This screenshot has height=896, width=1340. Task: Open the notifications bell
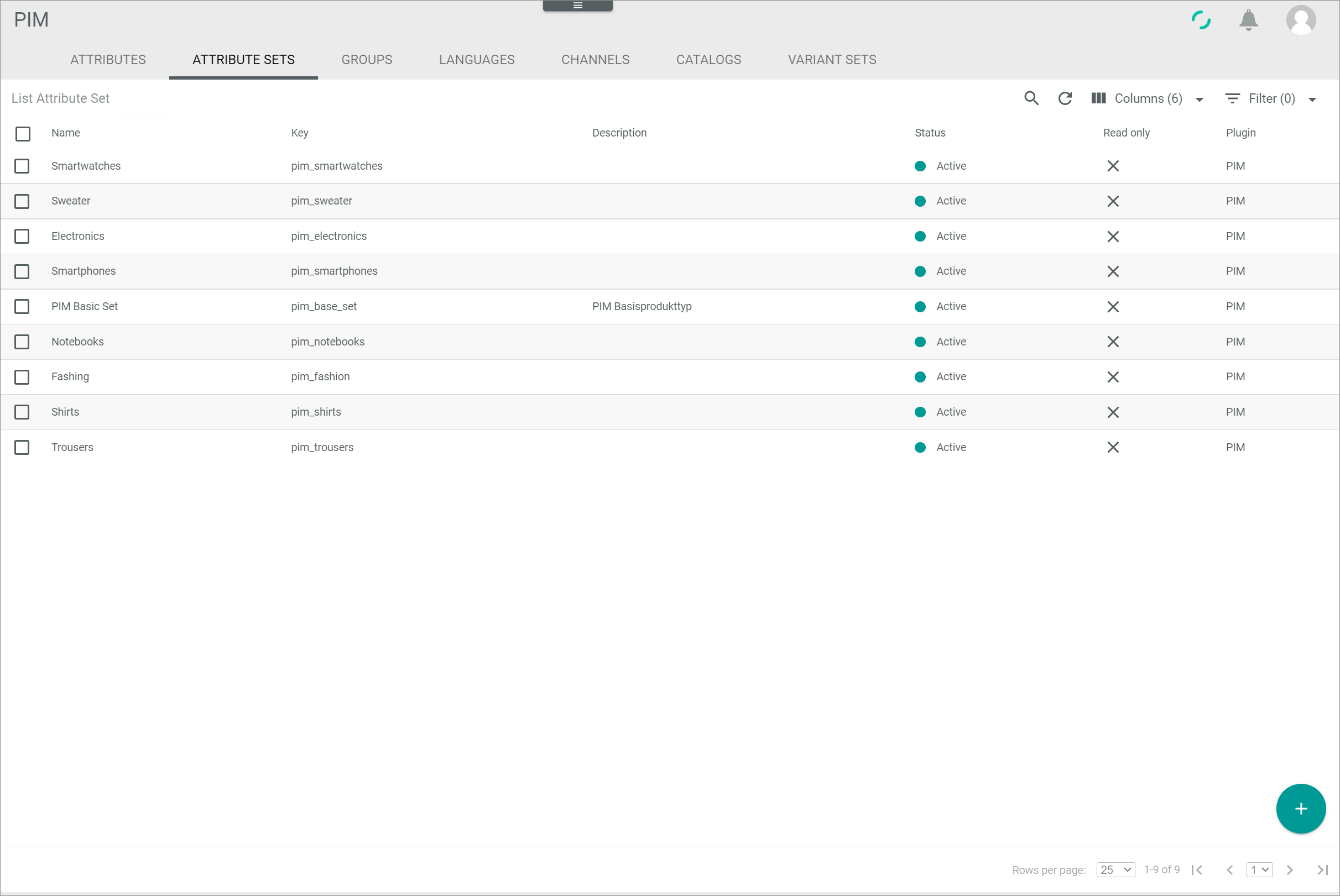(1249, 20)
